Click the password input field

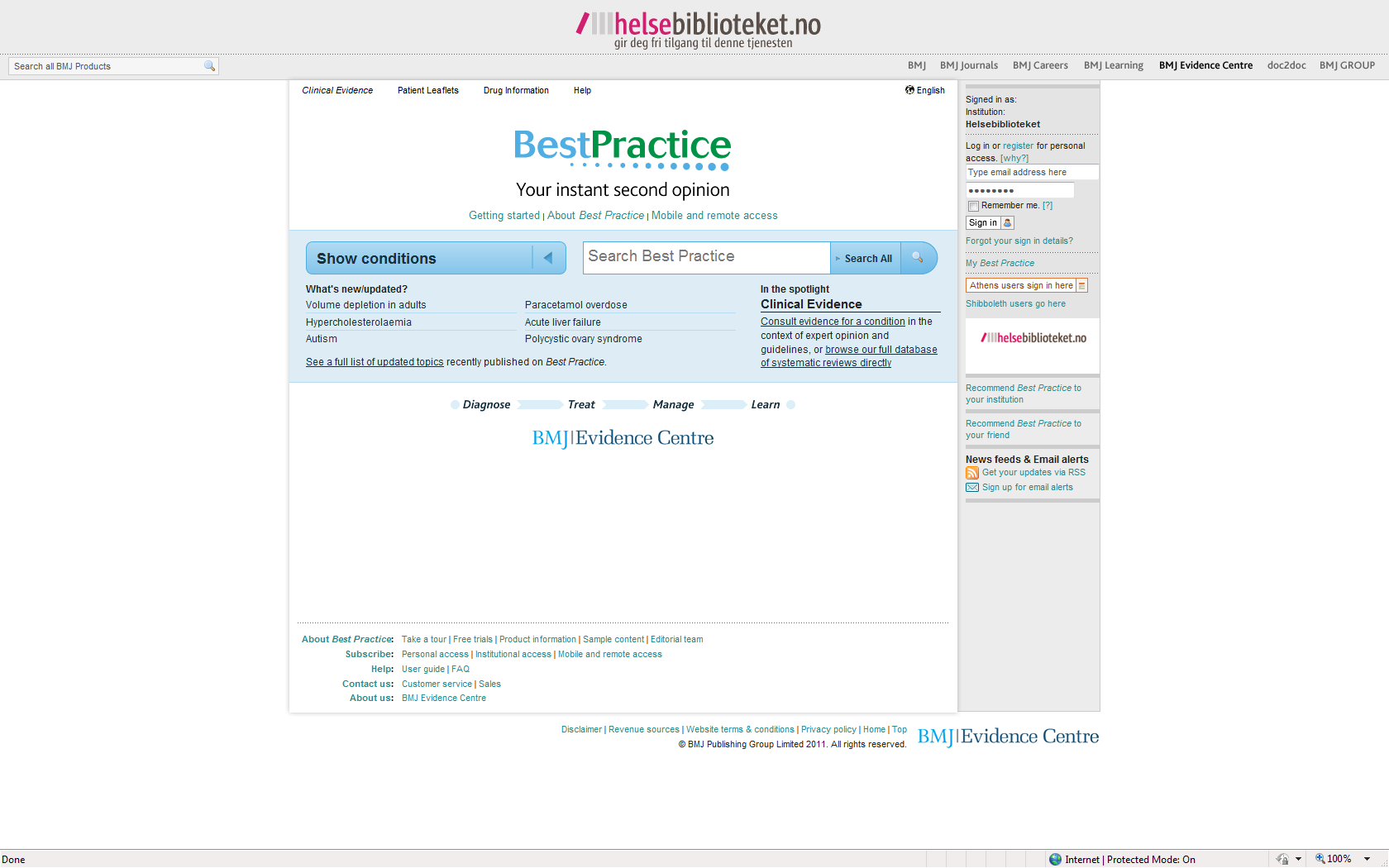coord(1019,191)
